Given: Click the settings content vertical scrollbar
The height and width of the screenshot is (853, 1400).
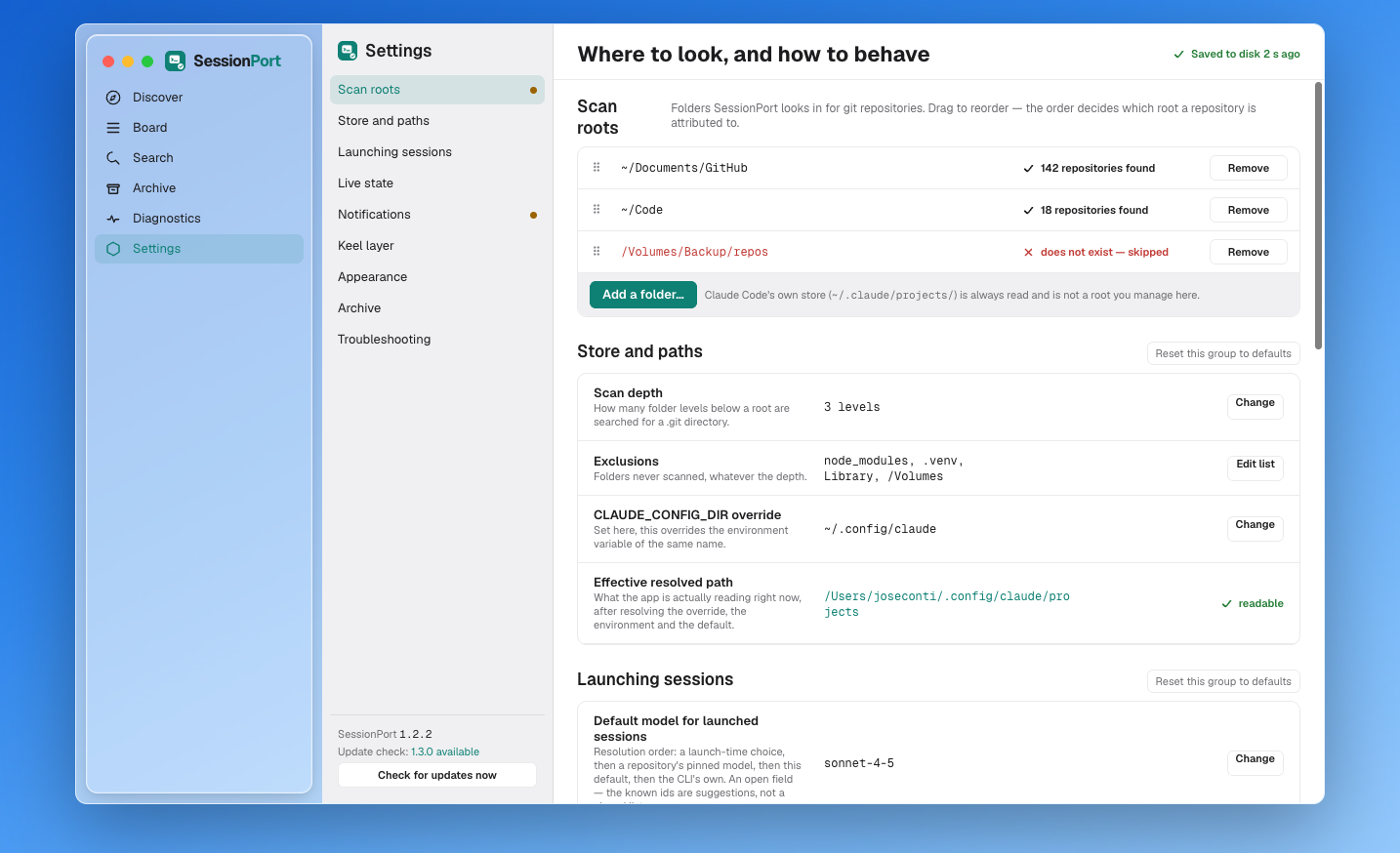Looking at the screenshot, I should (1318, 216).
